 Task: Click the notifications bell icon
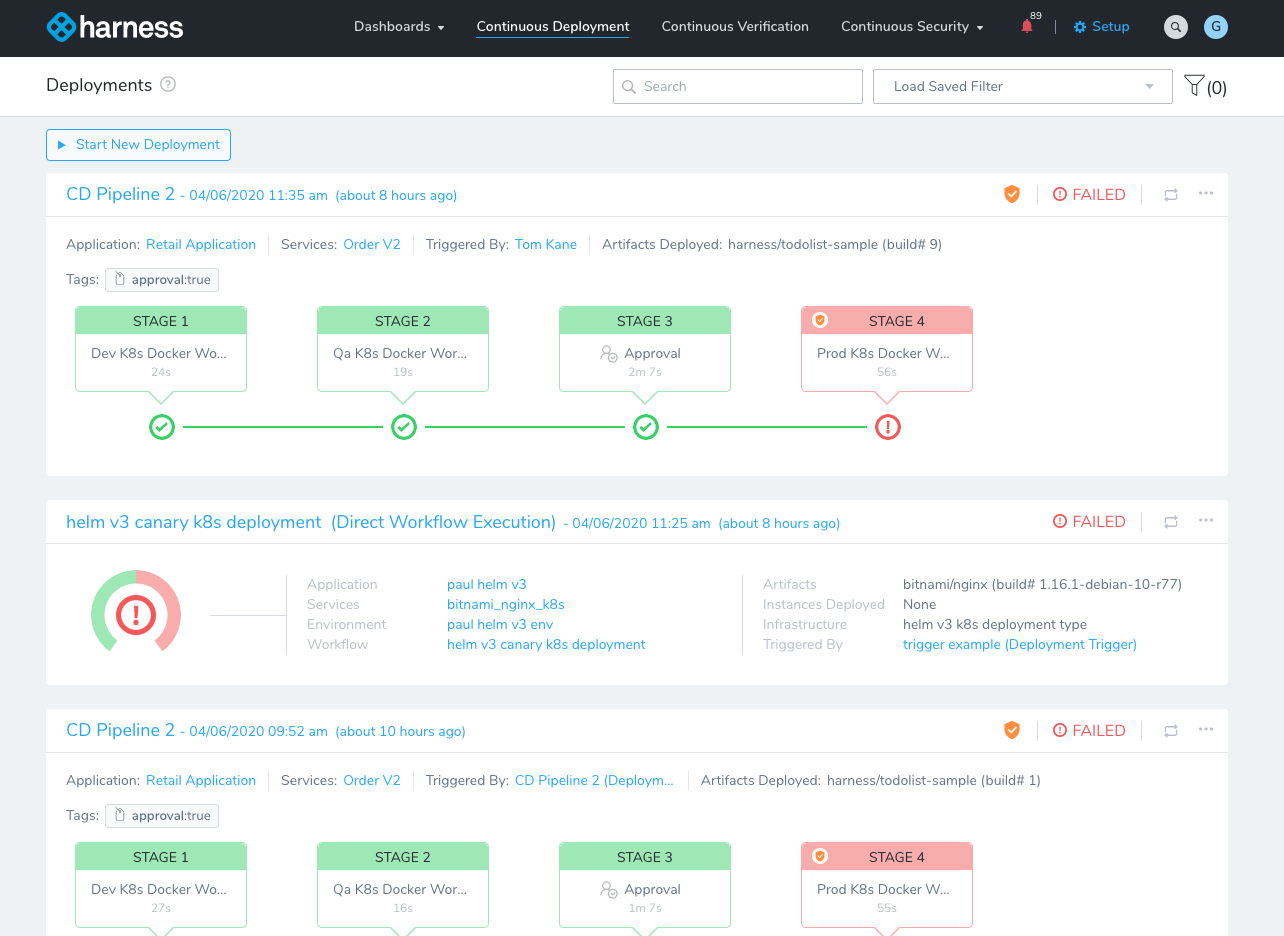(1027, 27)
